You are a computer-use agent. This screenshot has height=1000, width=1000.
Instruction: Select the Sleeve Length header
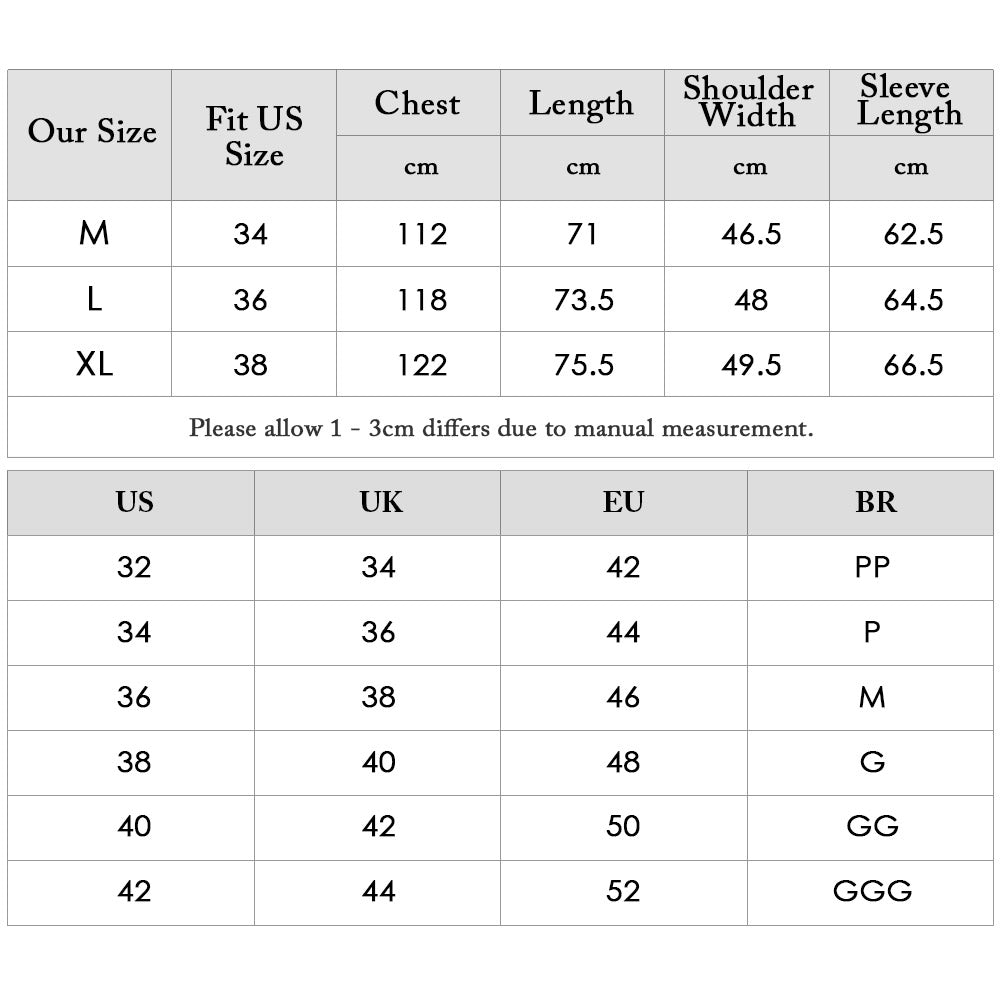click(x=910, y=102)
